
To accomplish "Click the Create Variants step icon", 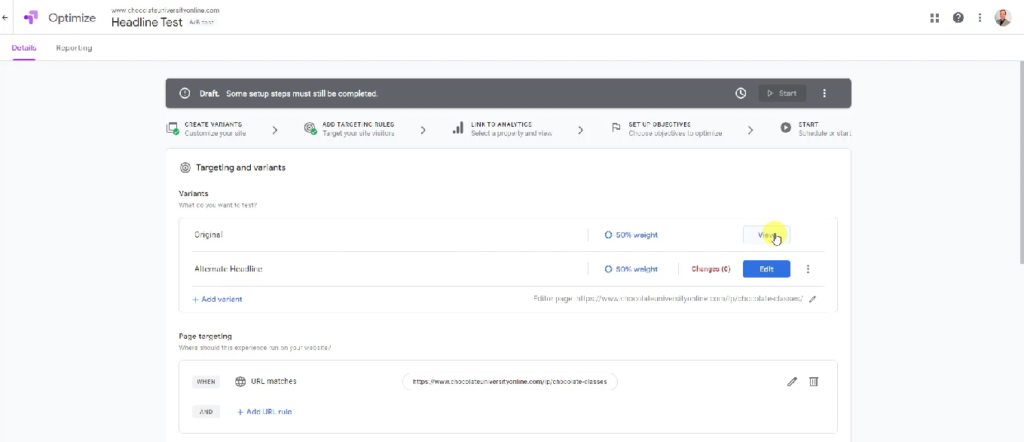I will [172, 129].
